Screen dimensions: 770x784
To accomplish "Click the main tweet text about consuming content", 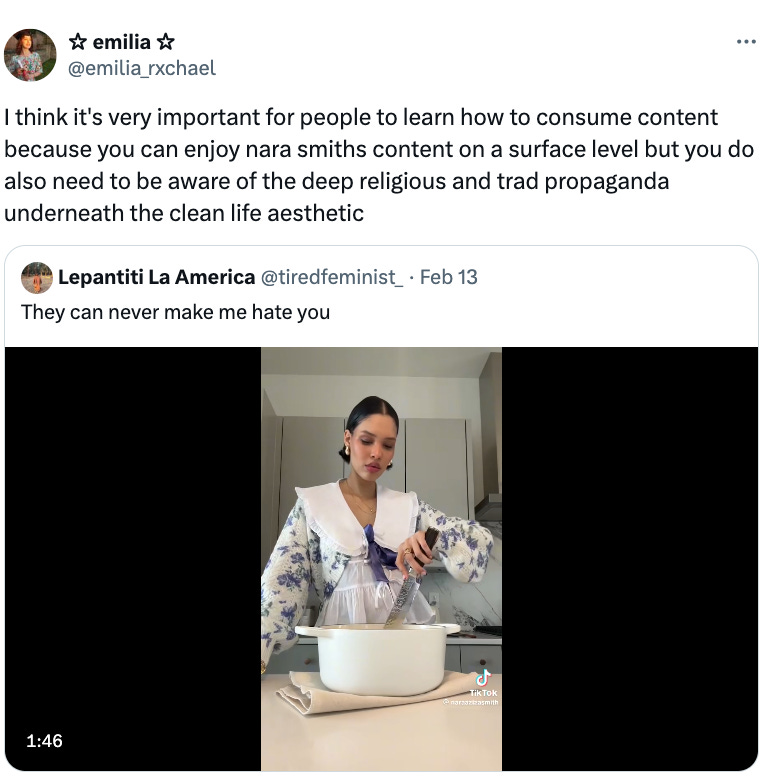I will coord(378,165).
